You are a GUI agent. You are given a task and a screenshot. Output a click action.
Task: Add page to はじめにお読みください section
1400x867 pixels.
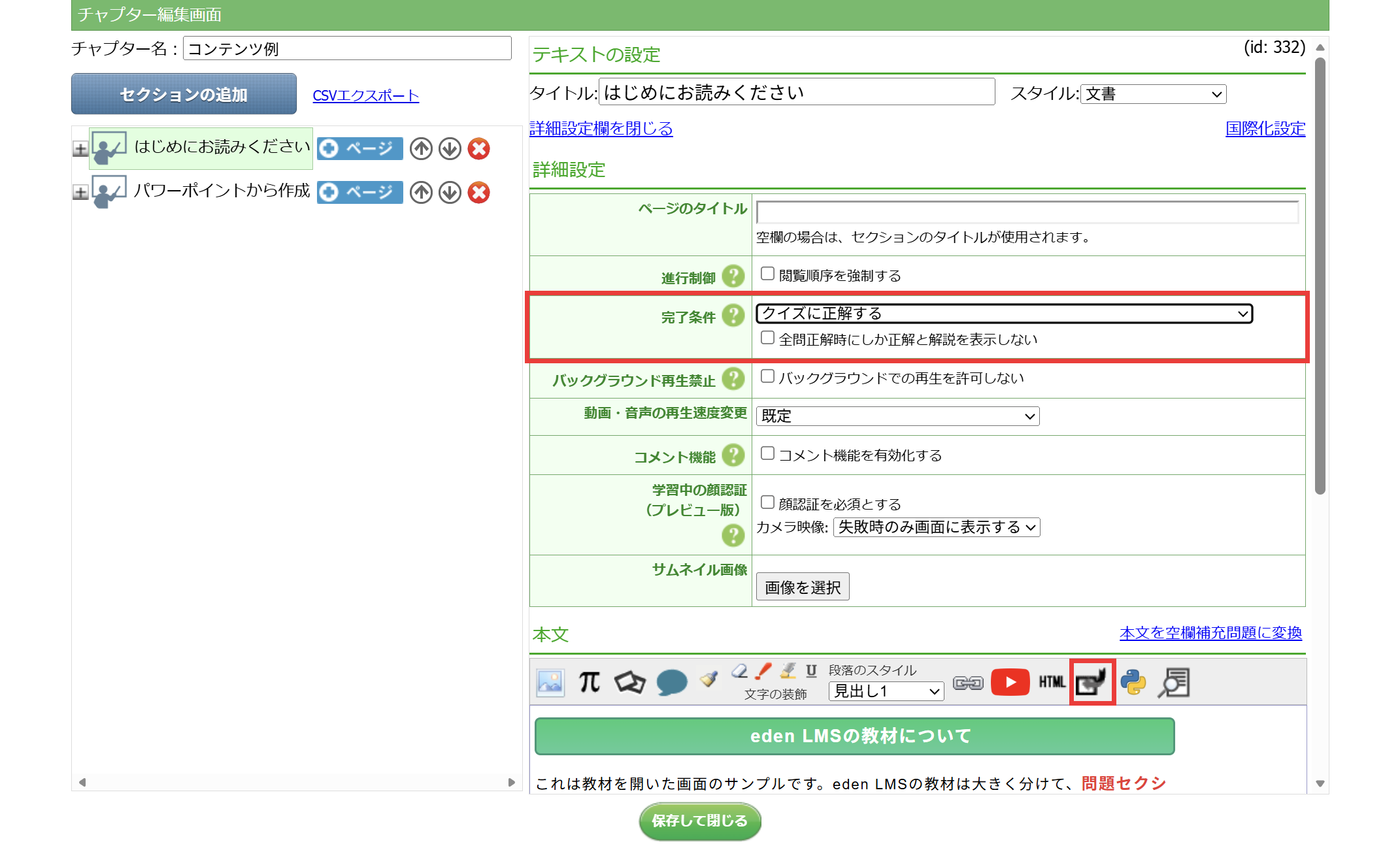click(360, 149)
